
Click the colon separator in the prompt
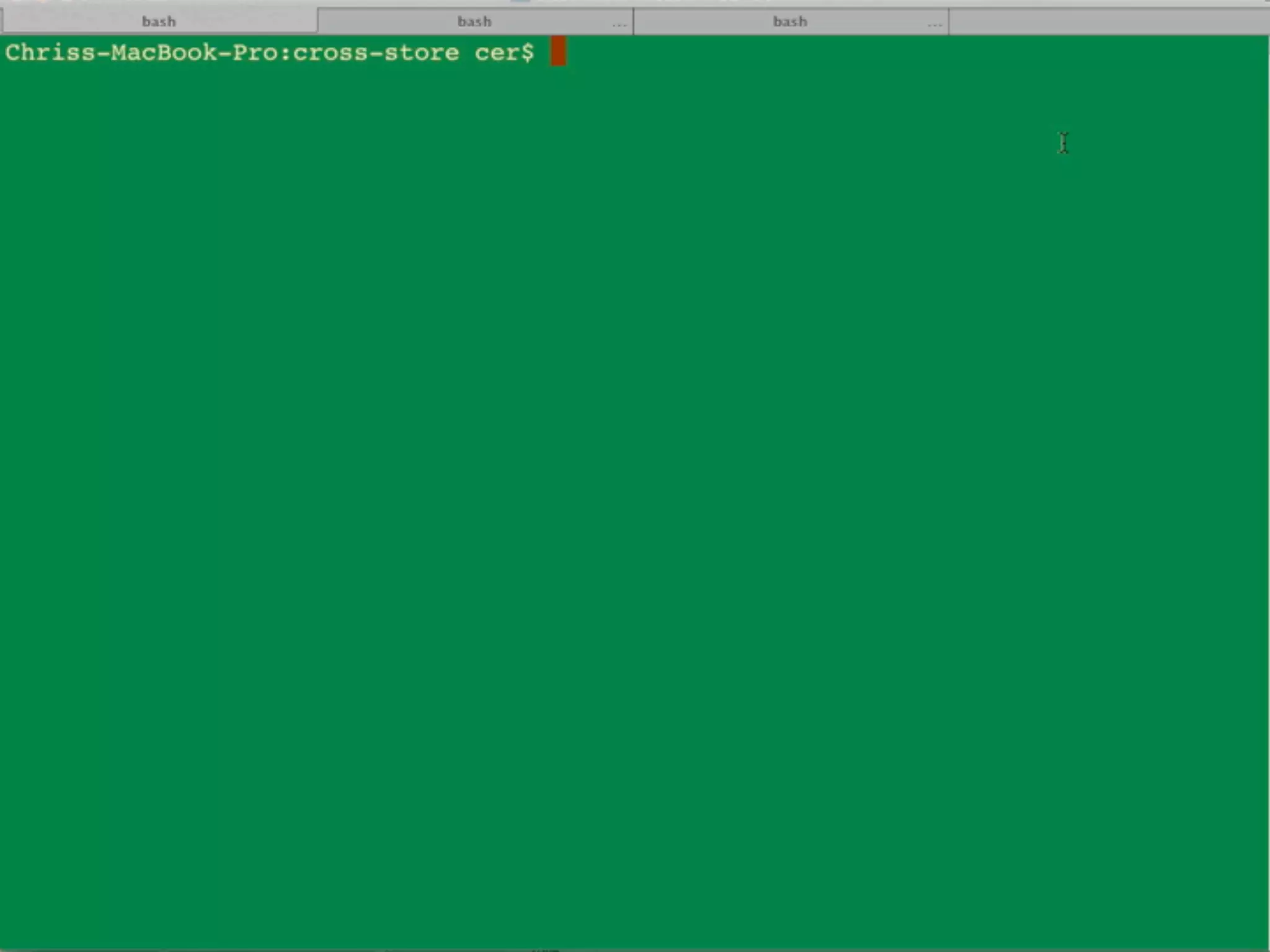pyautogui.click(x=285, y=53)
